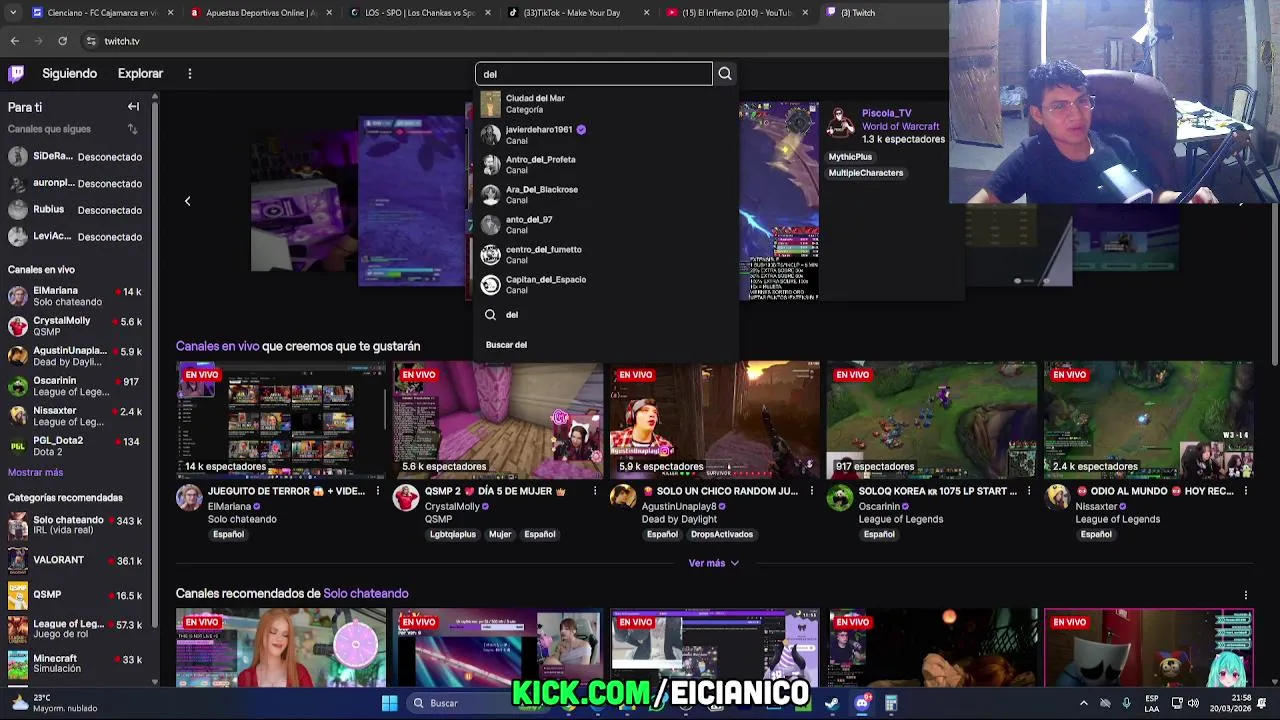
Task: Click in Twitch search field containing del
Action: [594, 73]
